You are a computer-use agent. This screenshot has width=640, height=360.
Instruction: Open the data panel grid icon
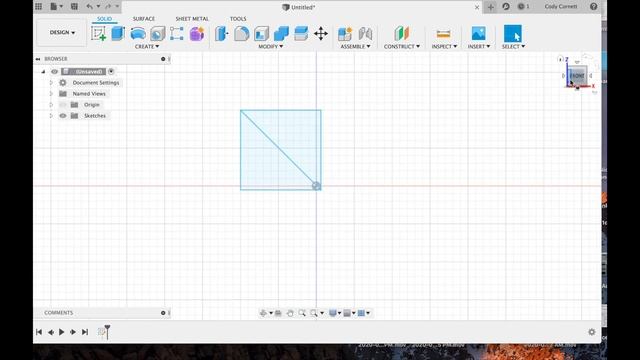point(38,7)
